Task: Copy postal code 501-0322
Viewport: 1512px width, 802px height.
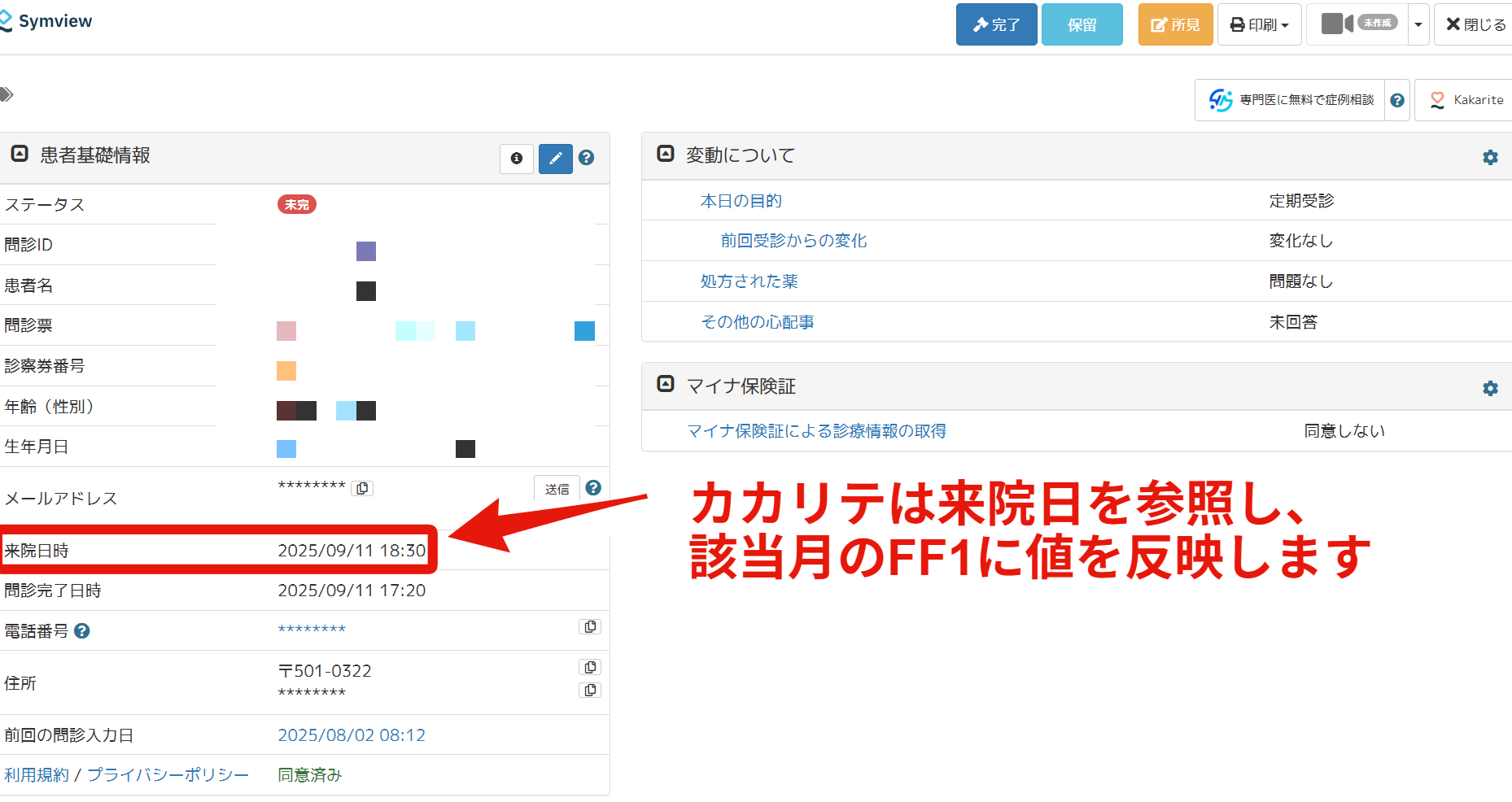Action: [590, 668]
